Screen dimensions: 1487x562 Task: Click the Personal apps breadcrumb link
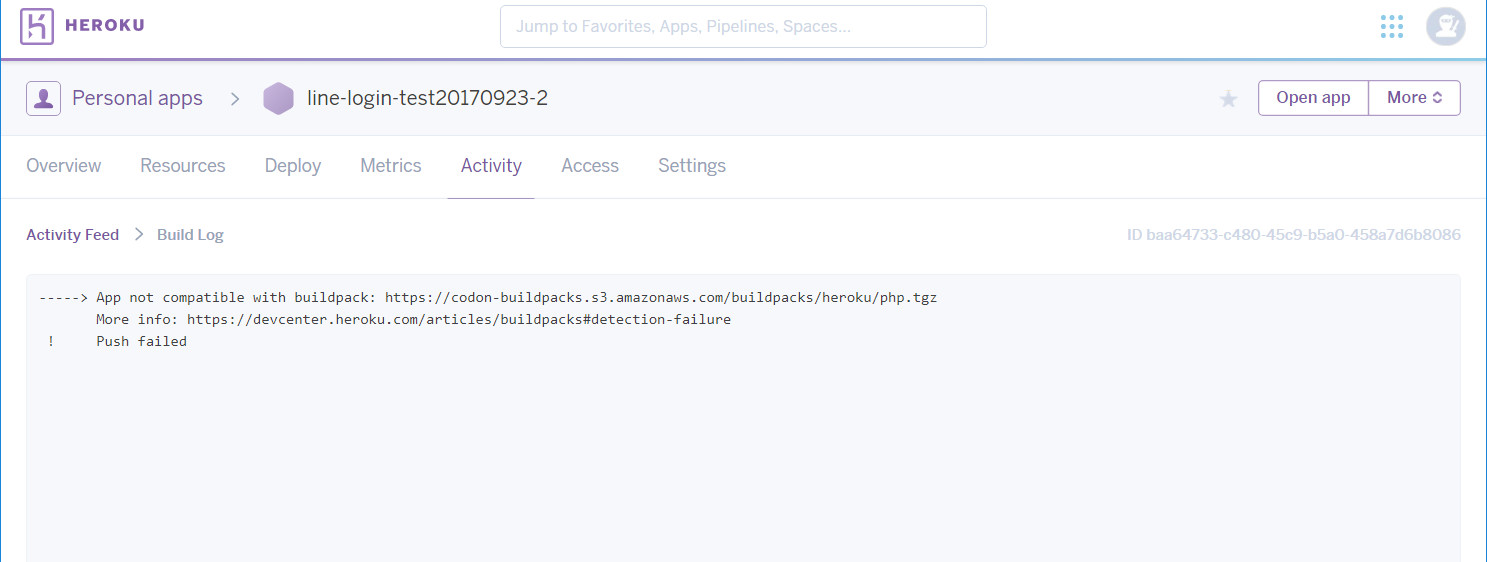pos(137,99)
